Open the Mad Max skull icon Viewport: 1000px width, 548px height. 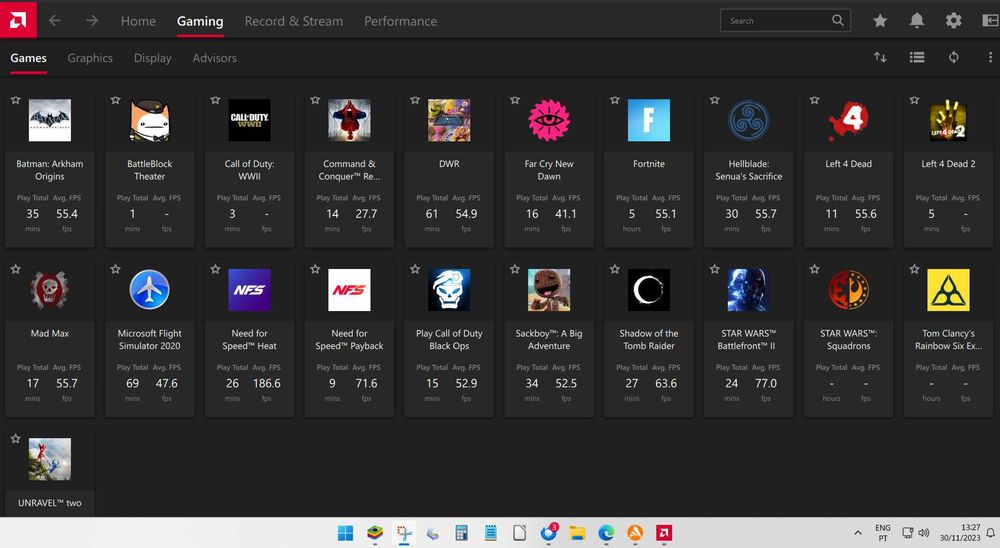pyautogui.click(x=50, y=290)
